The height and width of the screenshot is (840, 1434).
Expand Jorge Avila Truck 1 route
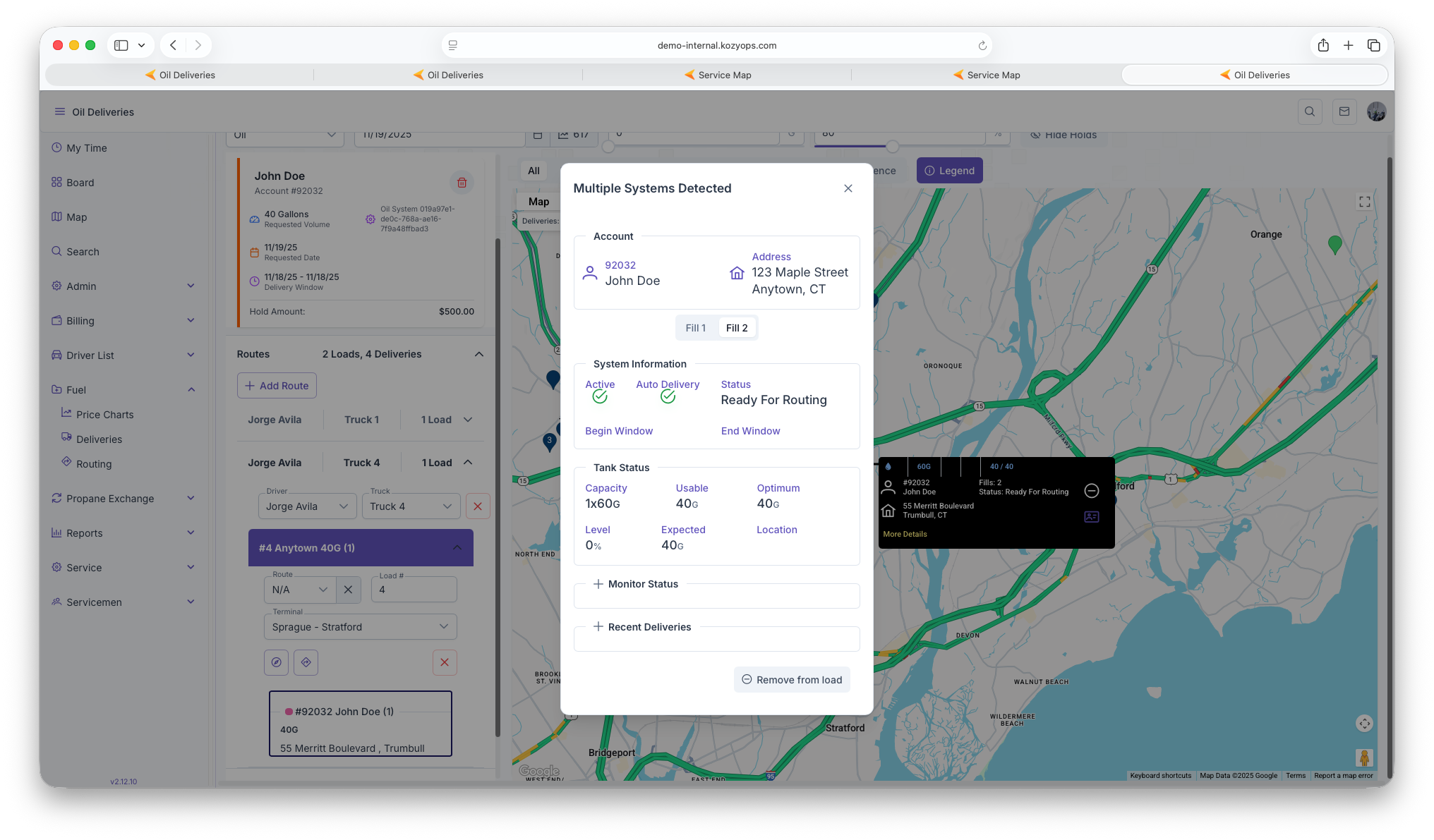[468, 420]
